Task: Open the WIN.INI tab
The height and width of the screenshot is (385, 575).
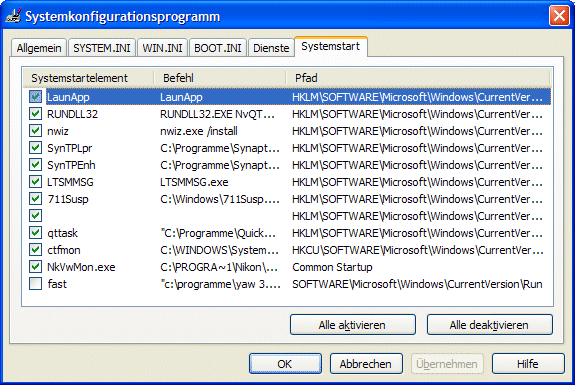Action: 162,48
